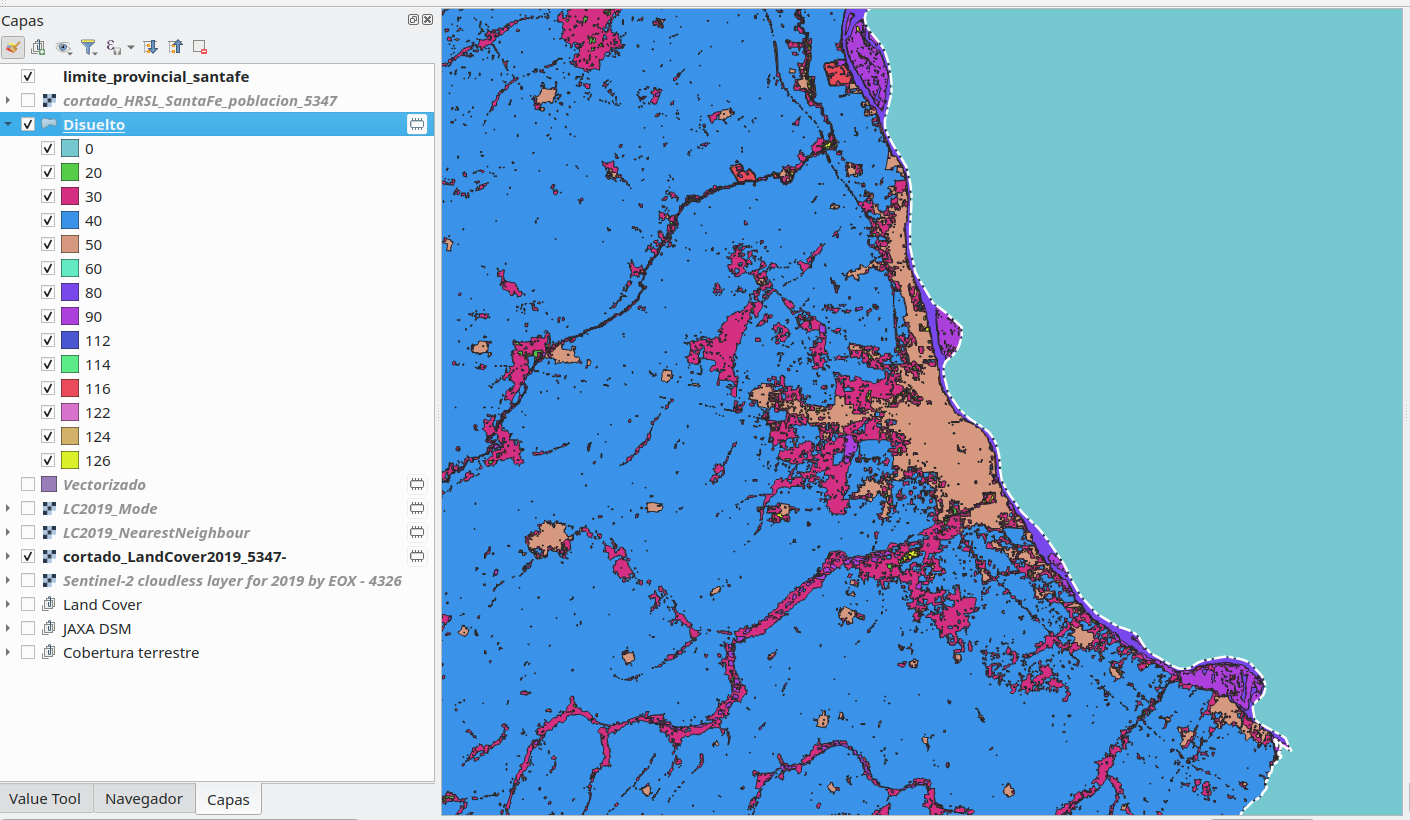
Task: Click the raster icon of the Sentinel-2 cloudless layer
Action: [x=49, y=580]
